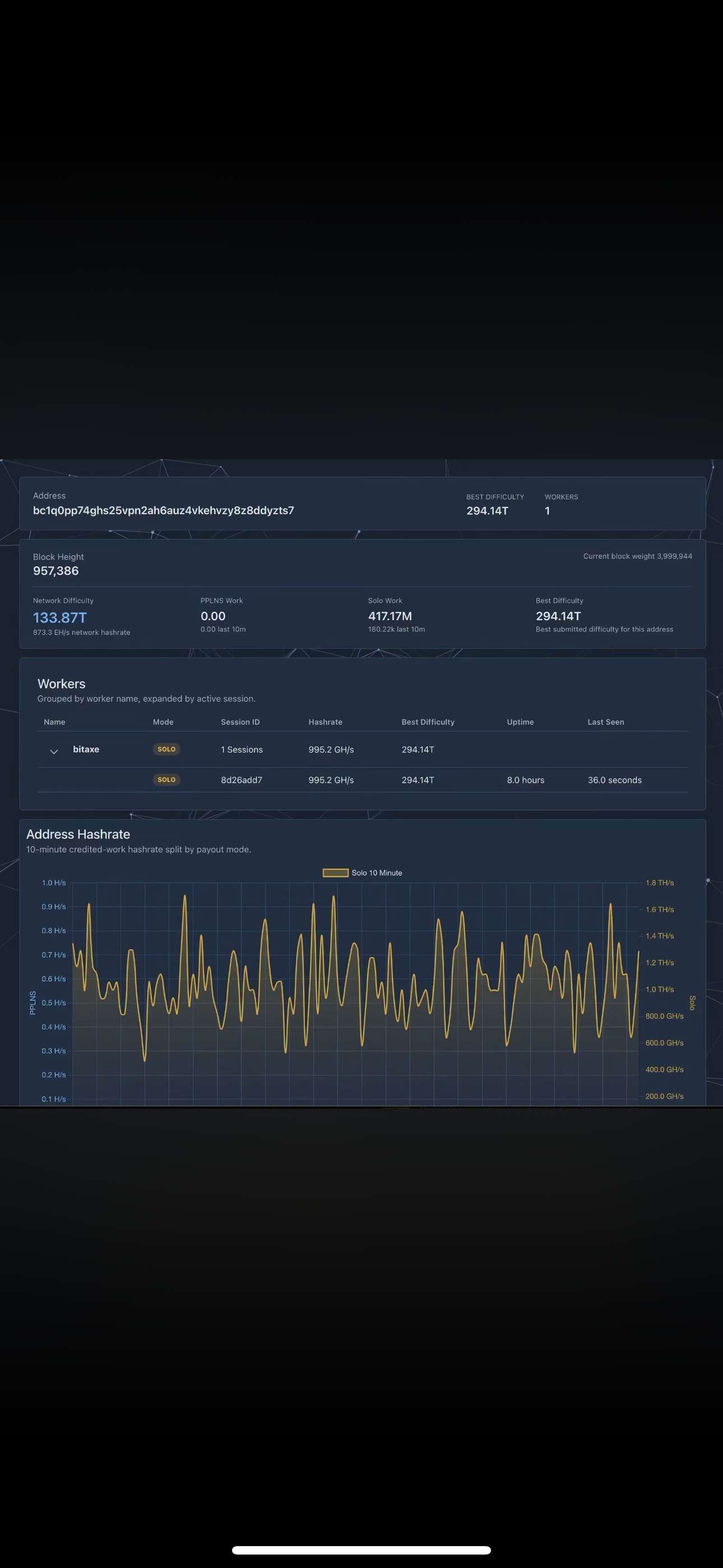
Task: Click the SOLO badge on session 8d26add7
Action: [x=166, y=780]
